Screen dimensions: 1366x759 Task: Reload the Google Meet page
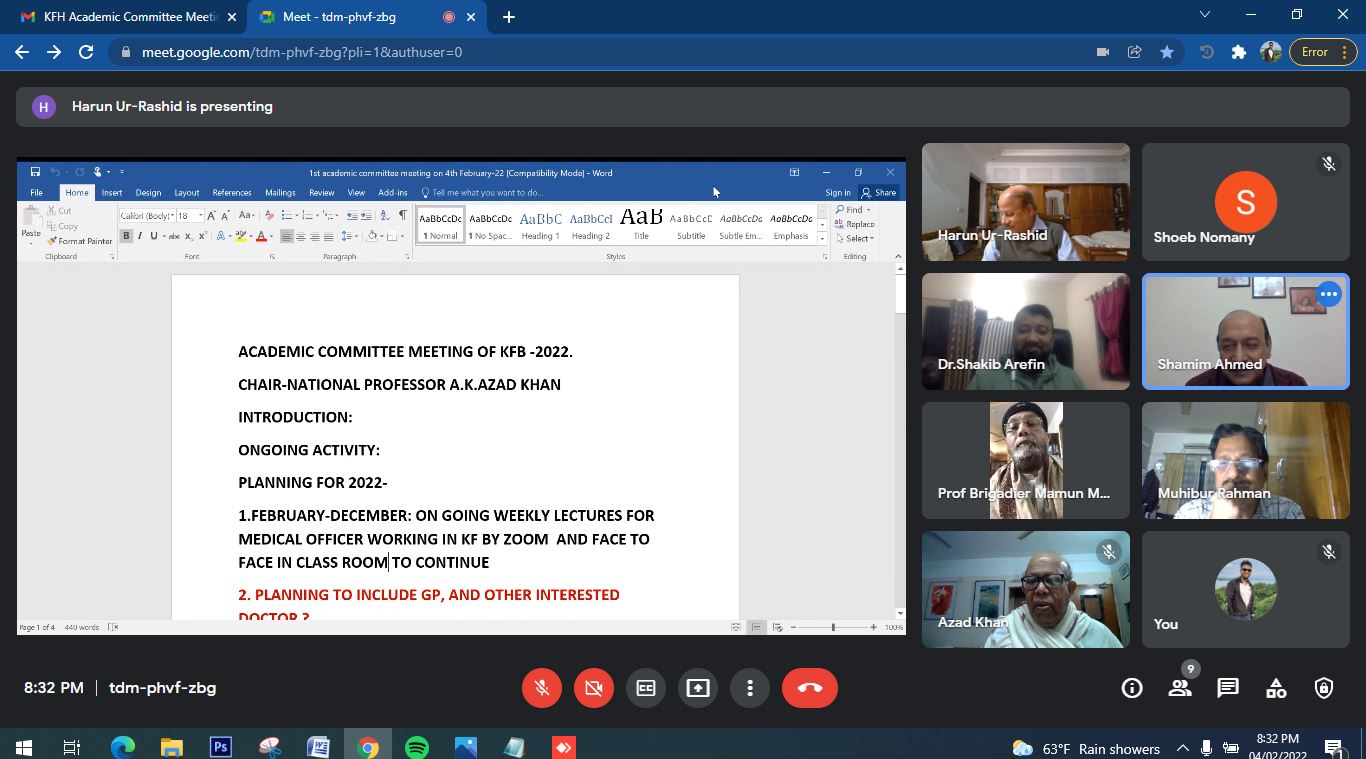[x=86, y=52]
